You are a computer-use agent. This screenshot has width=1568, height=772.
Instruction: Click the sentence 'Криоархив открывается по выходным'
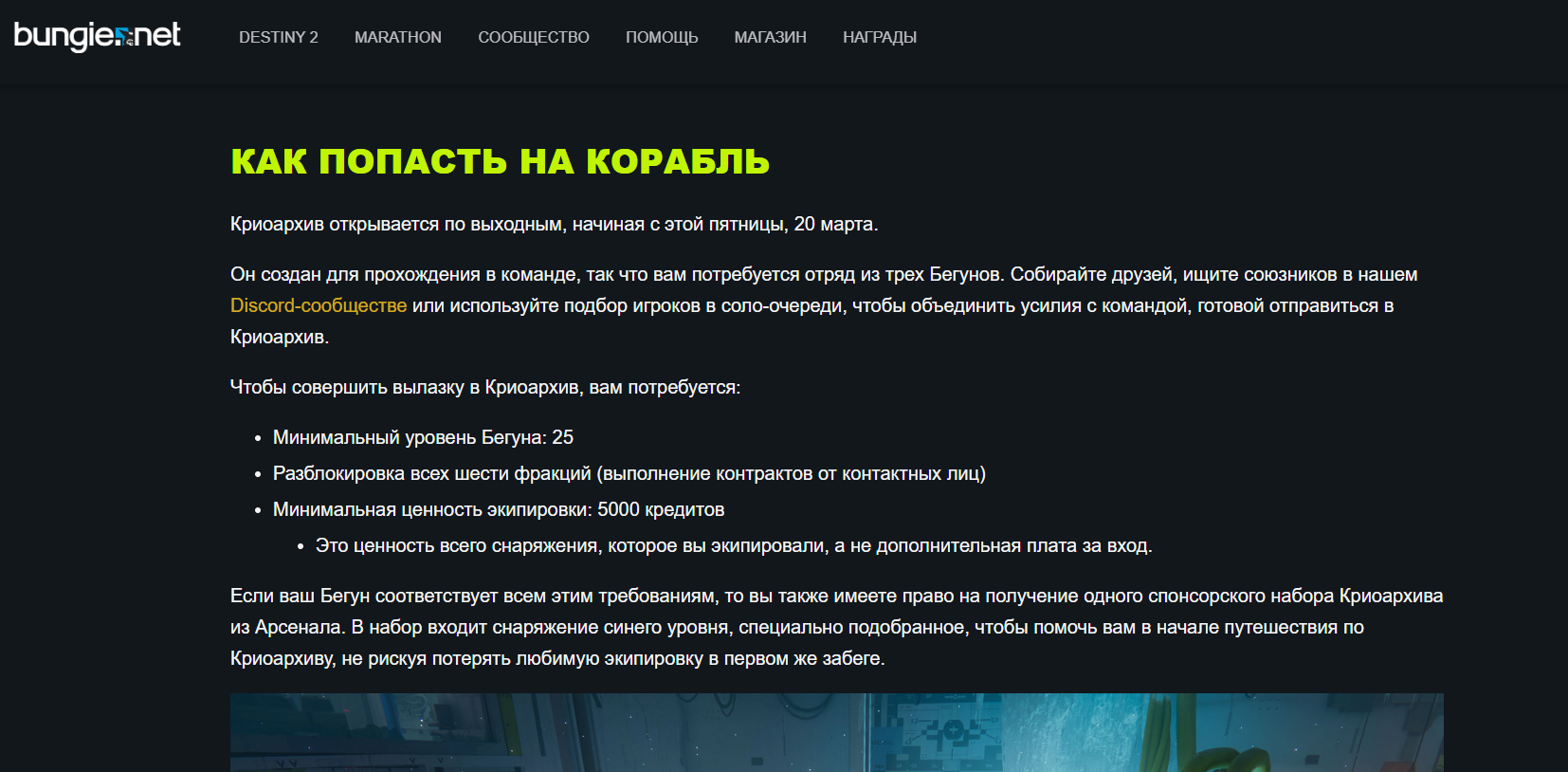(x=555, y=224)
